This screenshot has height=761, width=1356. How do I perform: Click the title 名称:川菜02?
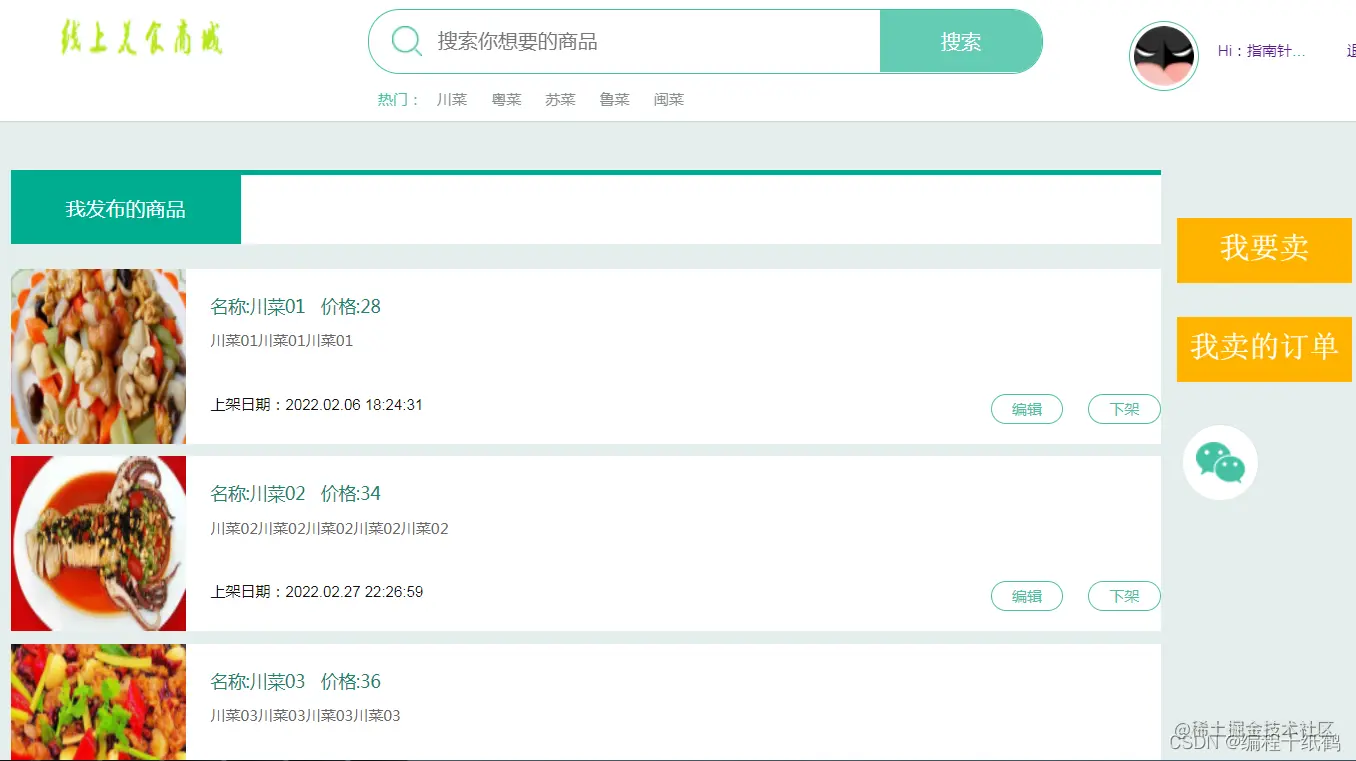point(258,493)
